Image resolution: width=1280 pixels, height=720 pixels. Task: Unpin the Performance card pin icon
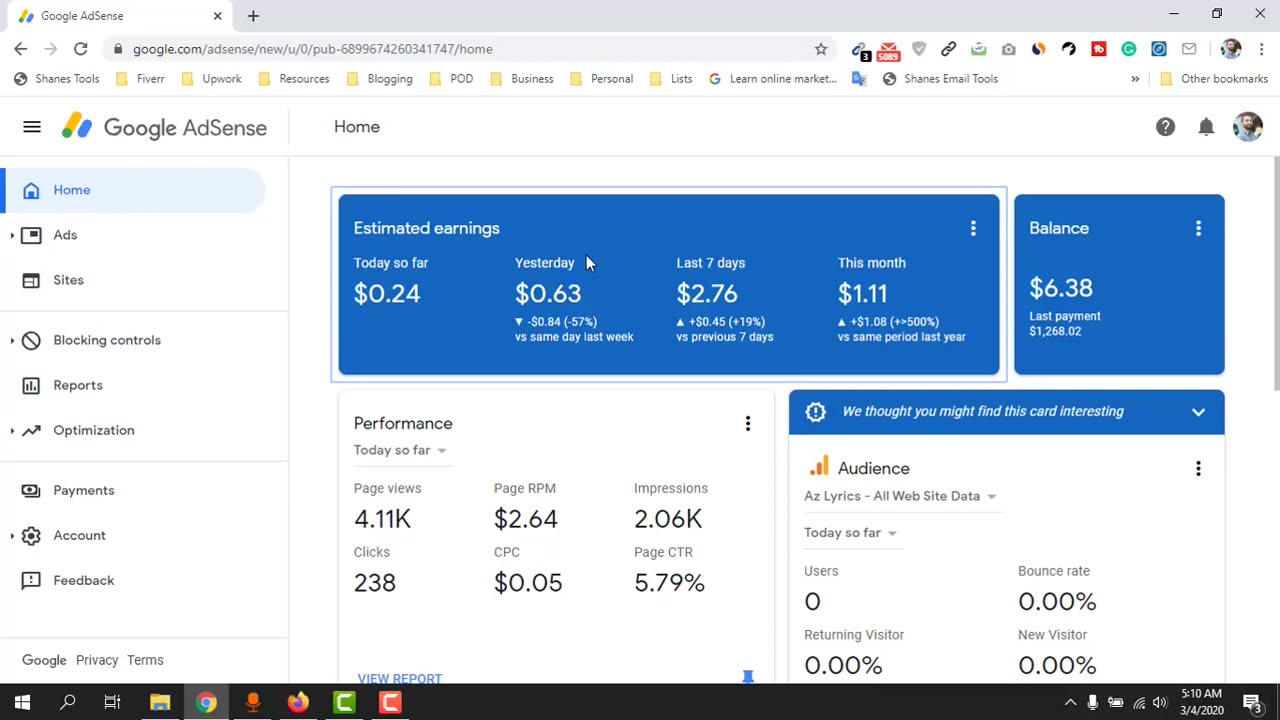tap(747, 678)
